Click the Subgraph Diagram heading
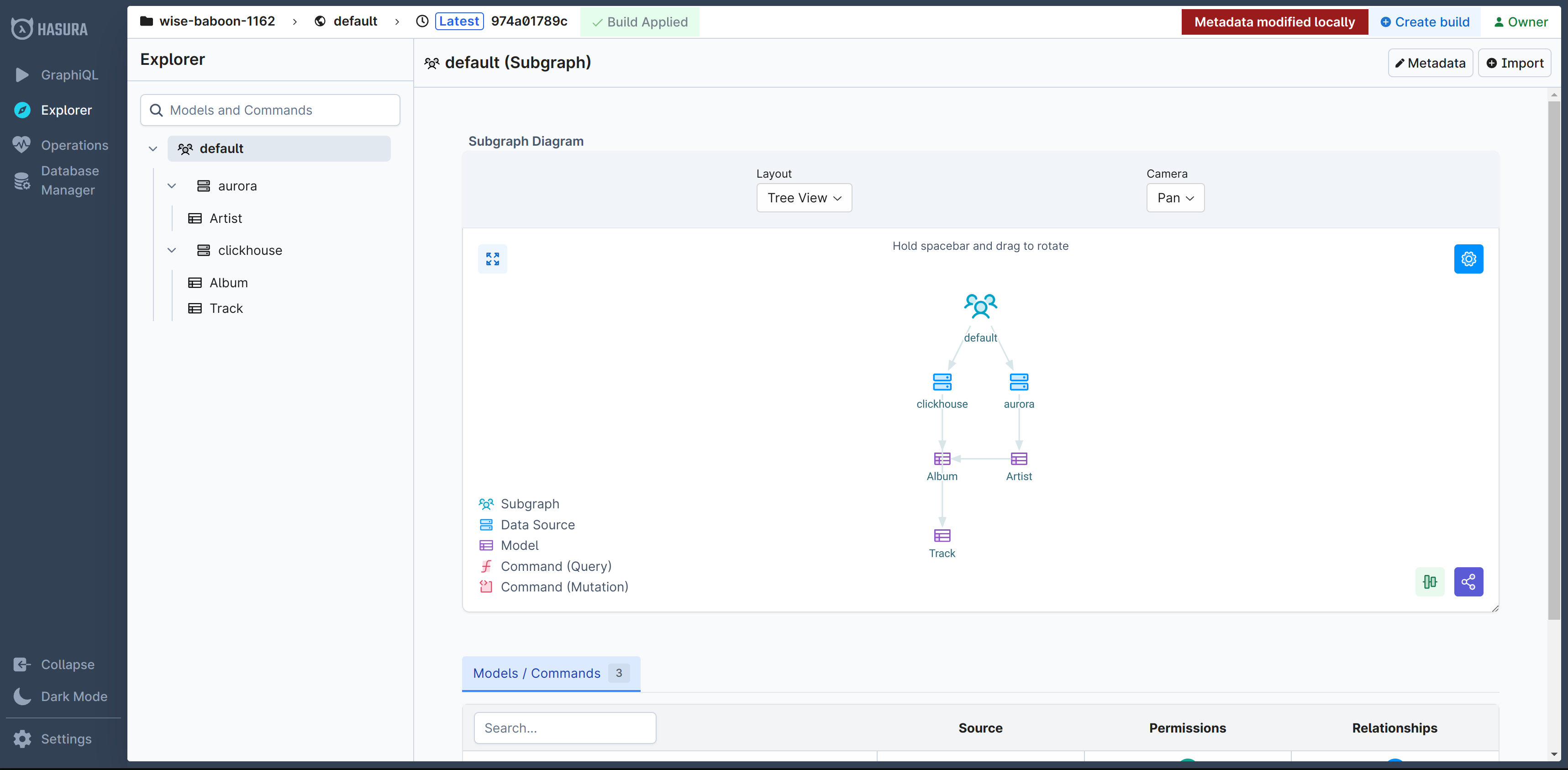 point(525,141)
